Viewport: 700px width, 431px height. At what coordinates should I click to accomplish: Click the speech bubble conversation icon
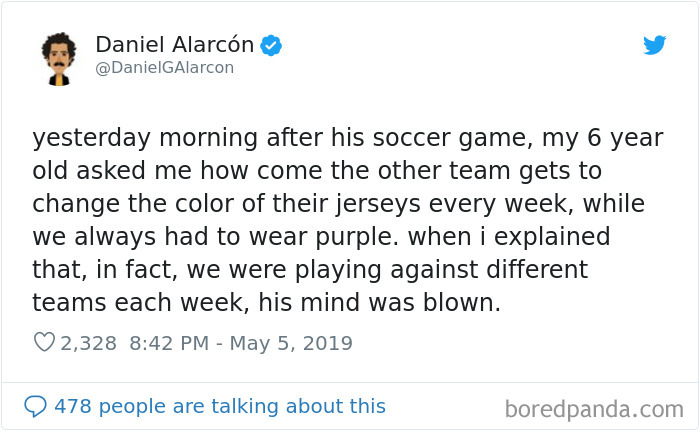[x=35, y=406]
